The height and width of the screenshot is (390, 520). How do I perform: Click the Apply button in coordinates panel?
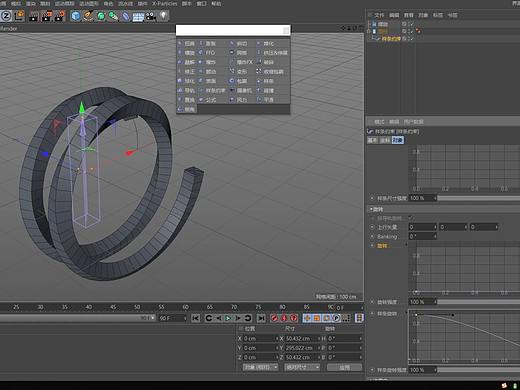(344, 367)
